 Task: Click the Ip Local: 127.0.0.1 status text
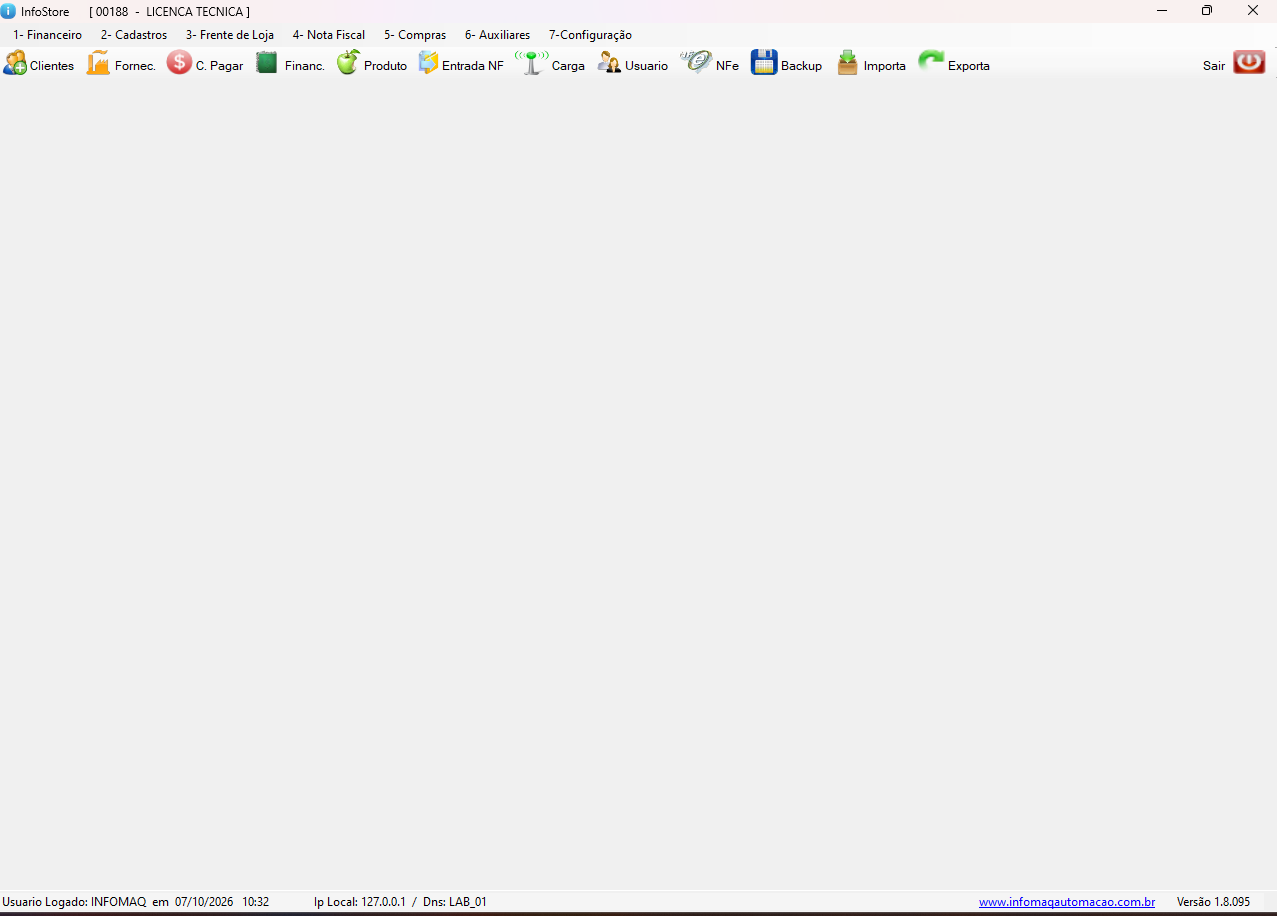point(360,902)
